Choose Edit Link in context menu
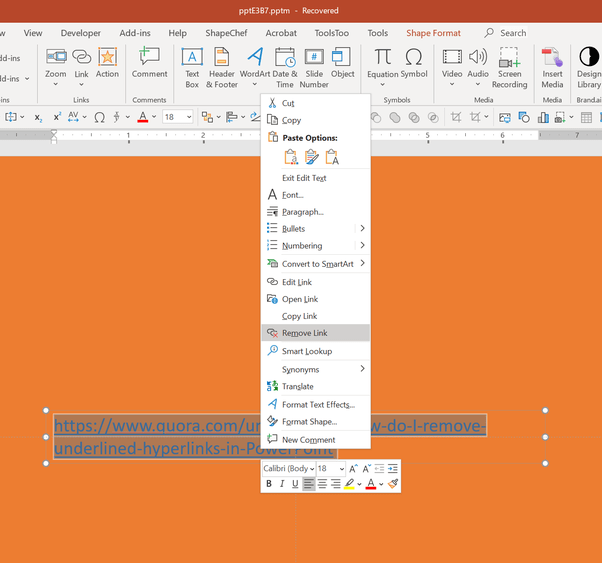This screenshot has height=563, width=602. (316, 282)
